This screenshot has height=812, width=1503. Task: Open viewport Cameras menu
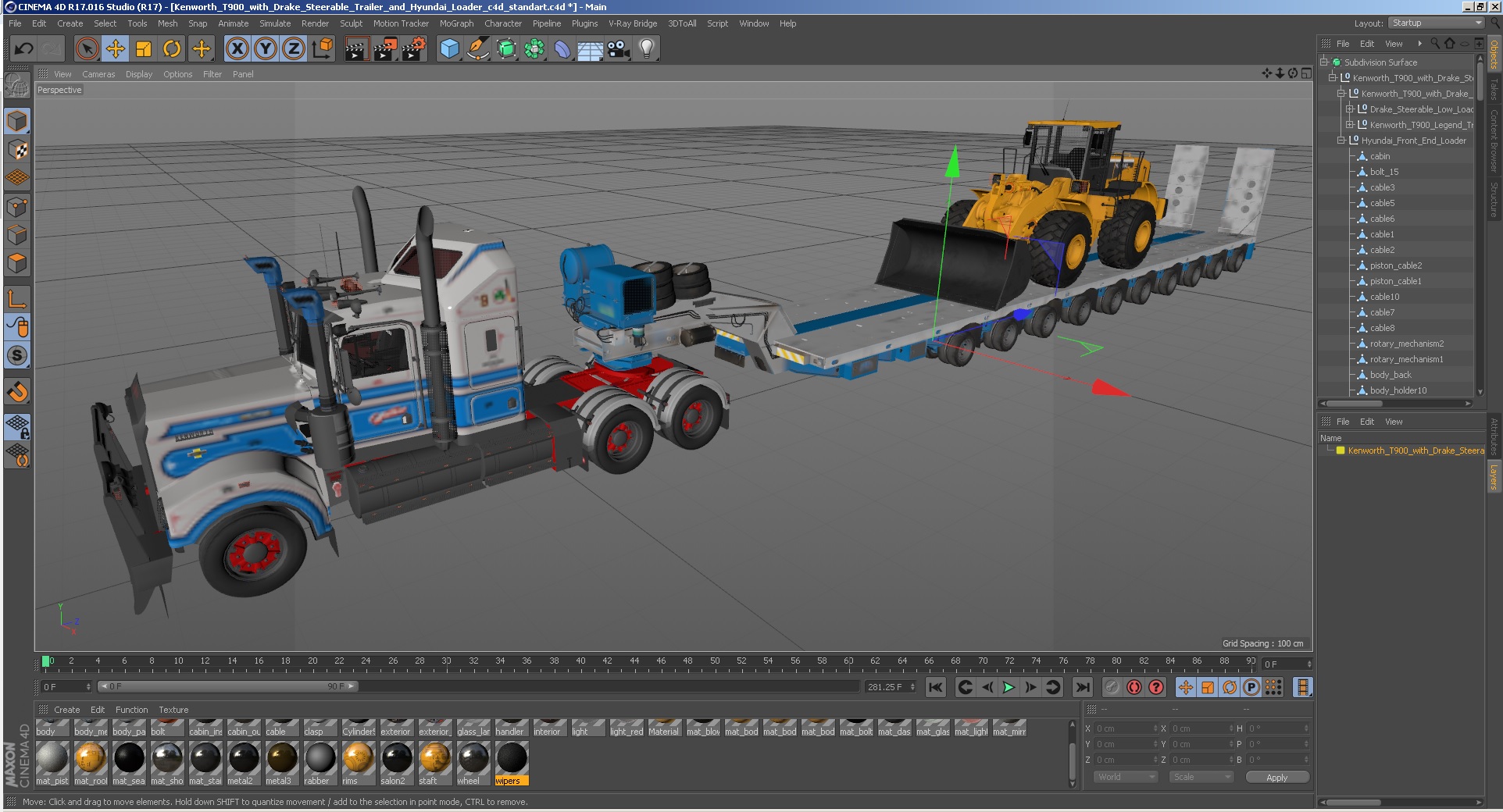click(x=98, y=74)
